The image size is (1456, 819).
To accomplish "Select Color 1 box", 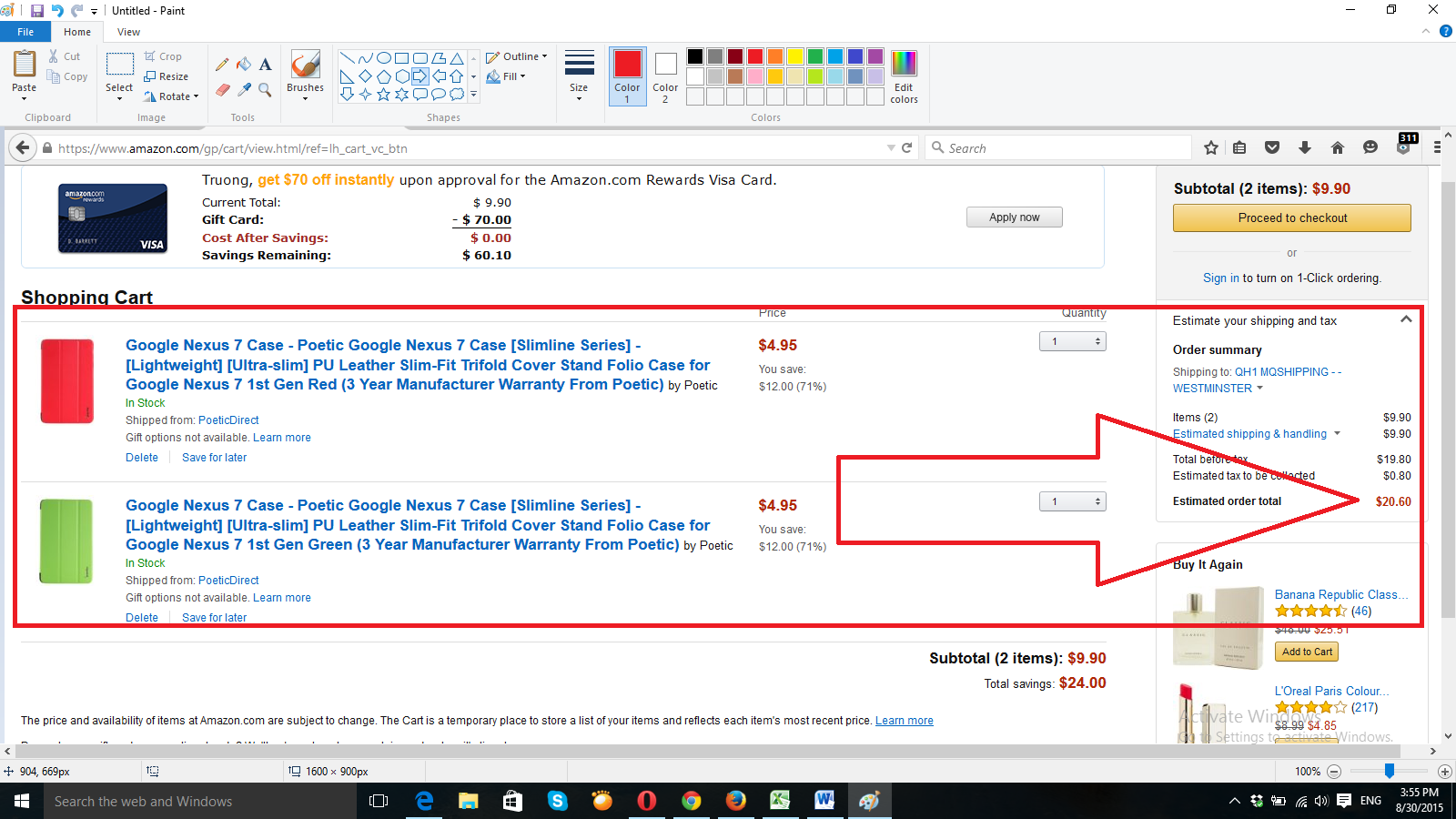I will tap(627, 76).
